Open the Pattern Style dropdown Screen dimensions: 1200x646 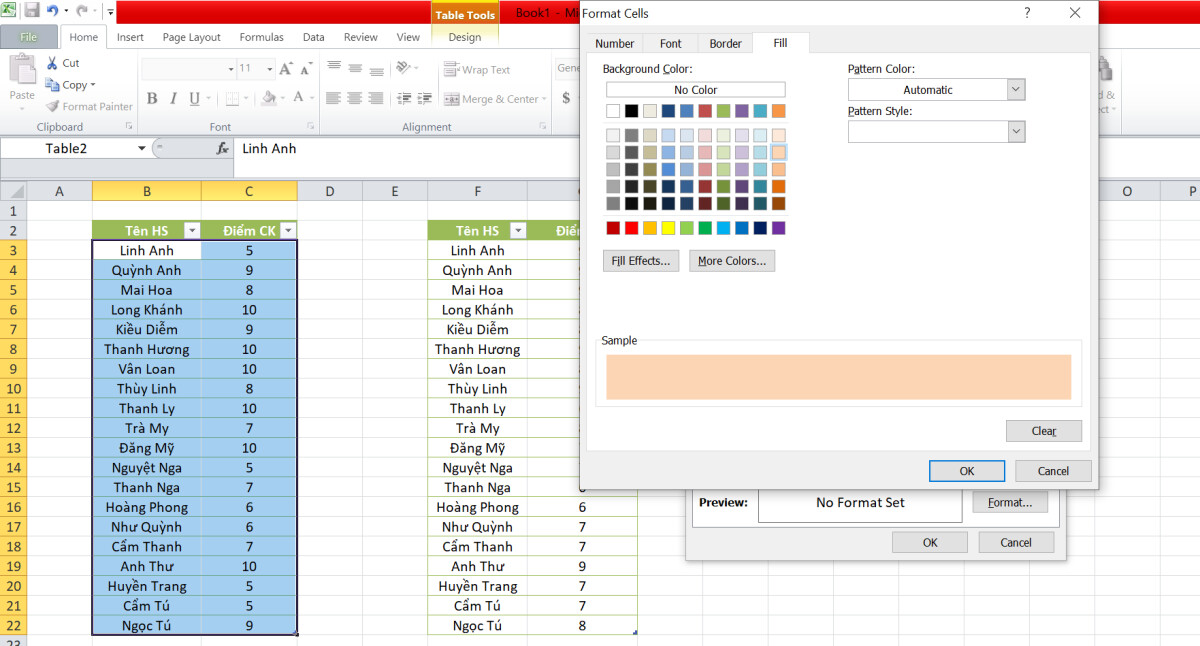click(1015, 131)
